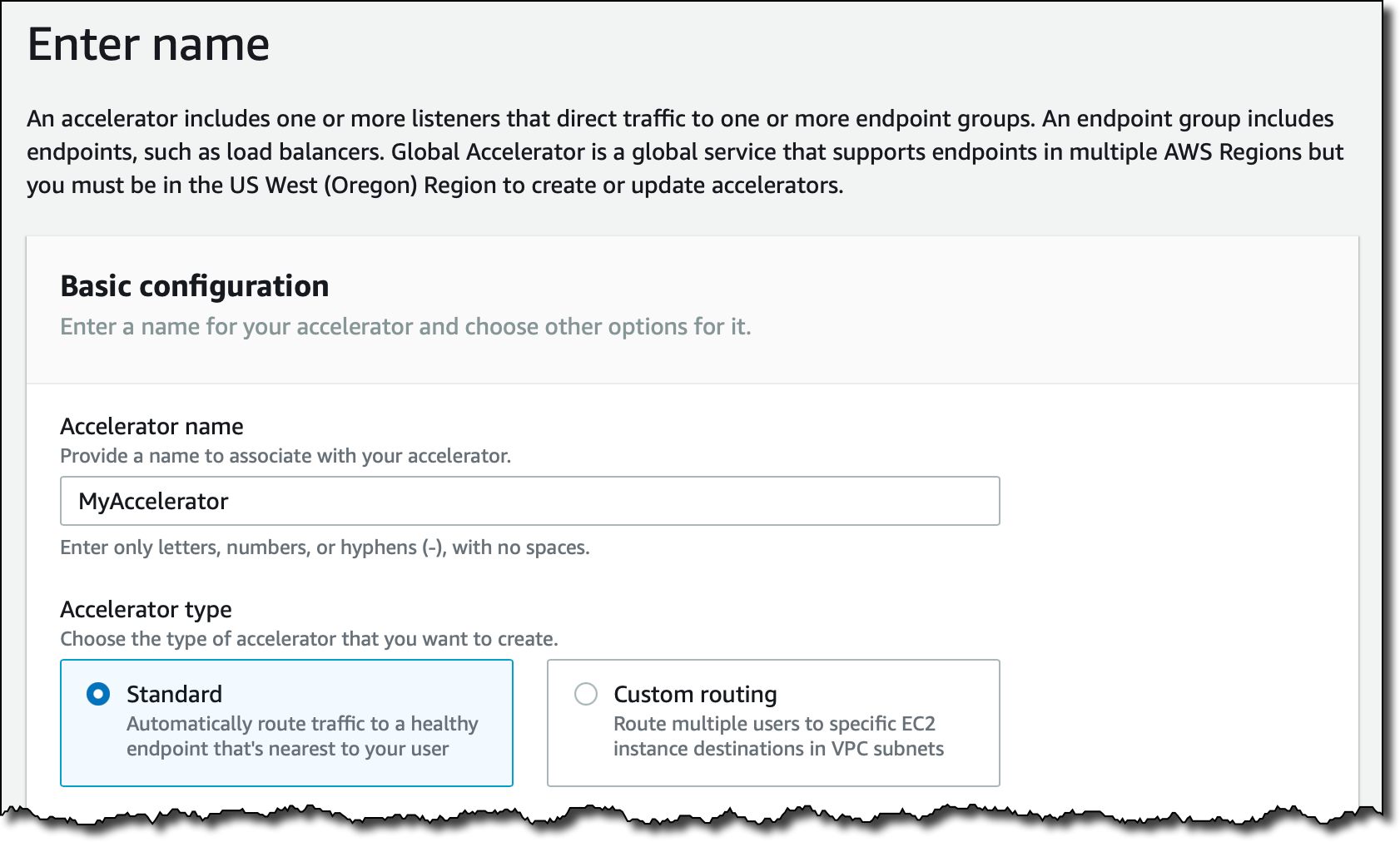Click the "Custom routing" option title text
The image size is (1400, 842).
pyautogui.click(x=695, y=694)
